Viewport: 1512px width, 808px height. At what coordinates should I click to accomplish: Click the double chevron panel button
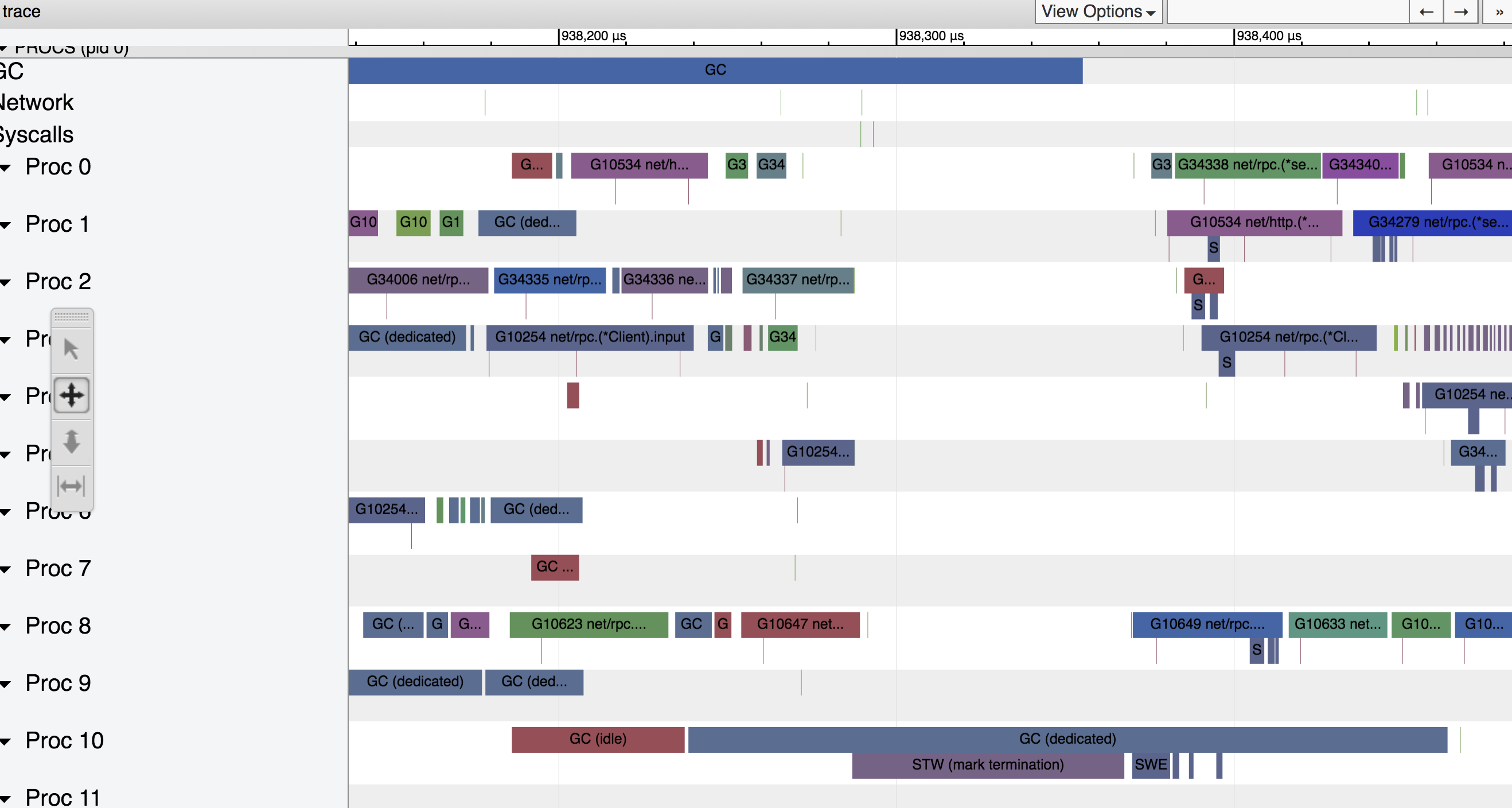coord(1498,11)
